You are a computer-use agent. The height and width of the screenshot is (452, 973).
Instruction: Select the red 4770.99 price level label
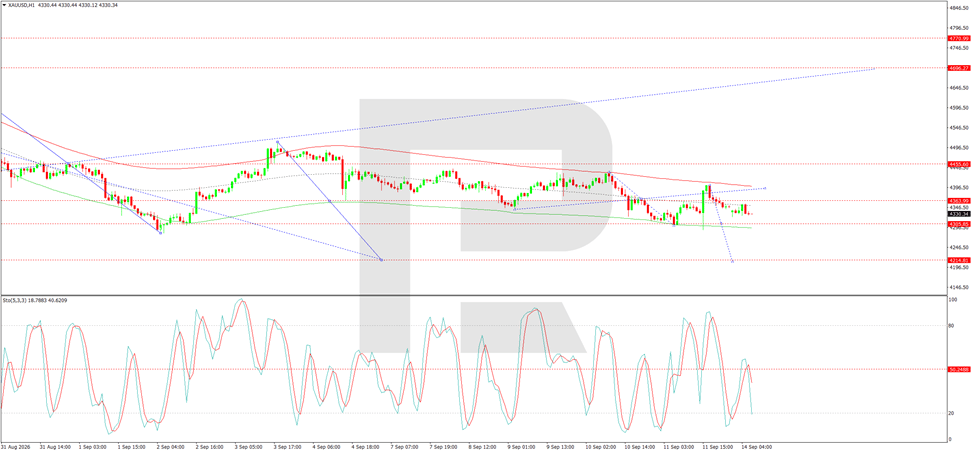959,38
